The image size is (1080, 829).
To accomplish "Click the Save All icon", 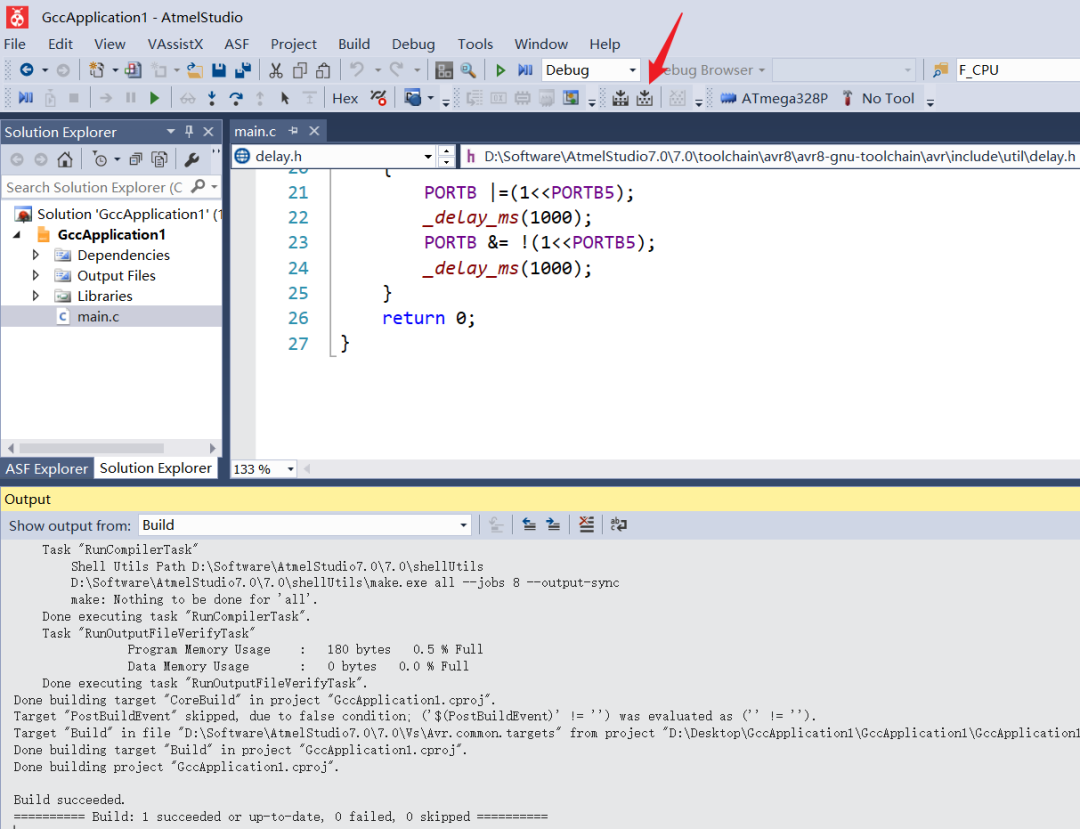I will [x=242, y=70].
